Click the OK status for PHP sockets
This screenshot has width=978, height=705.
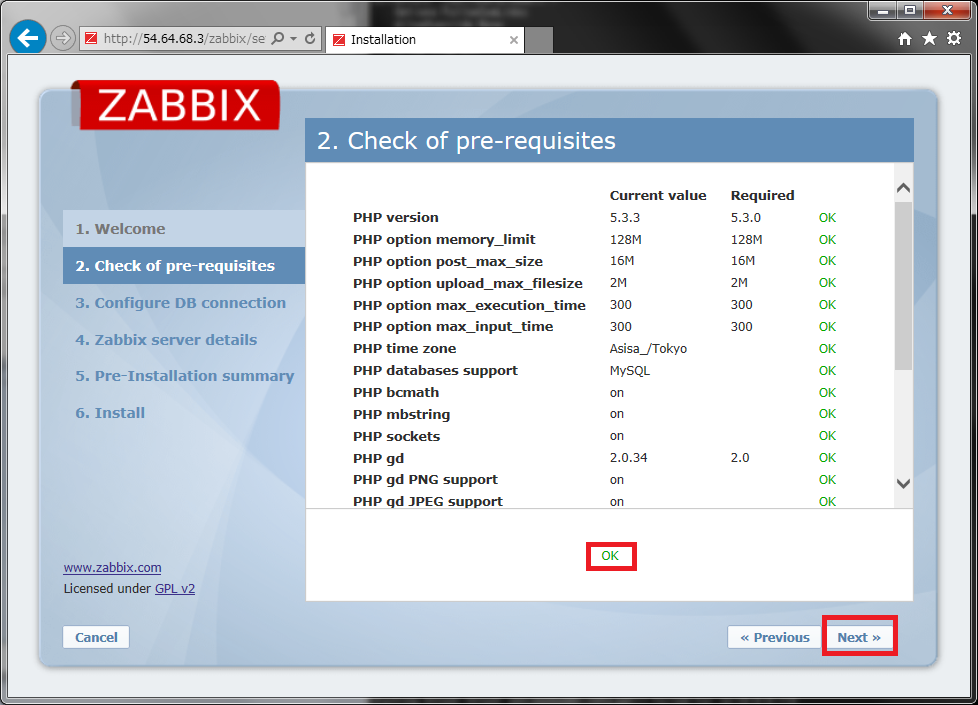click(827, 435)
